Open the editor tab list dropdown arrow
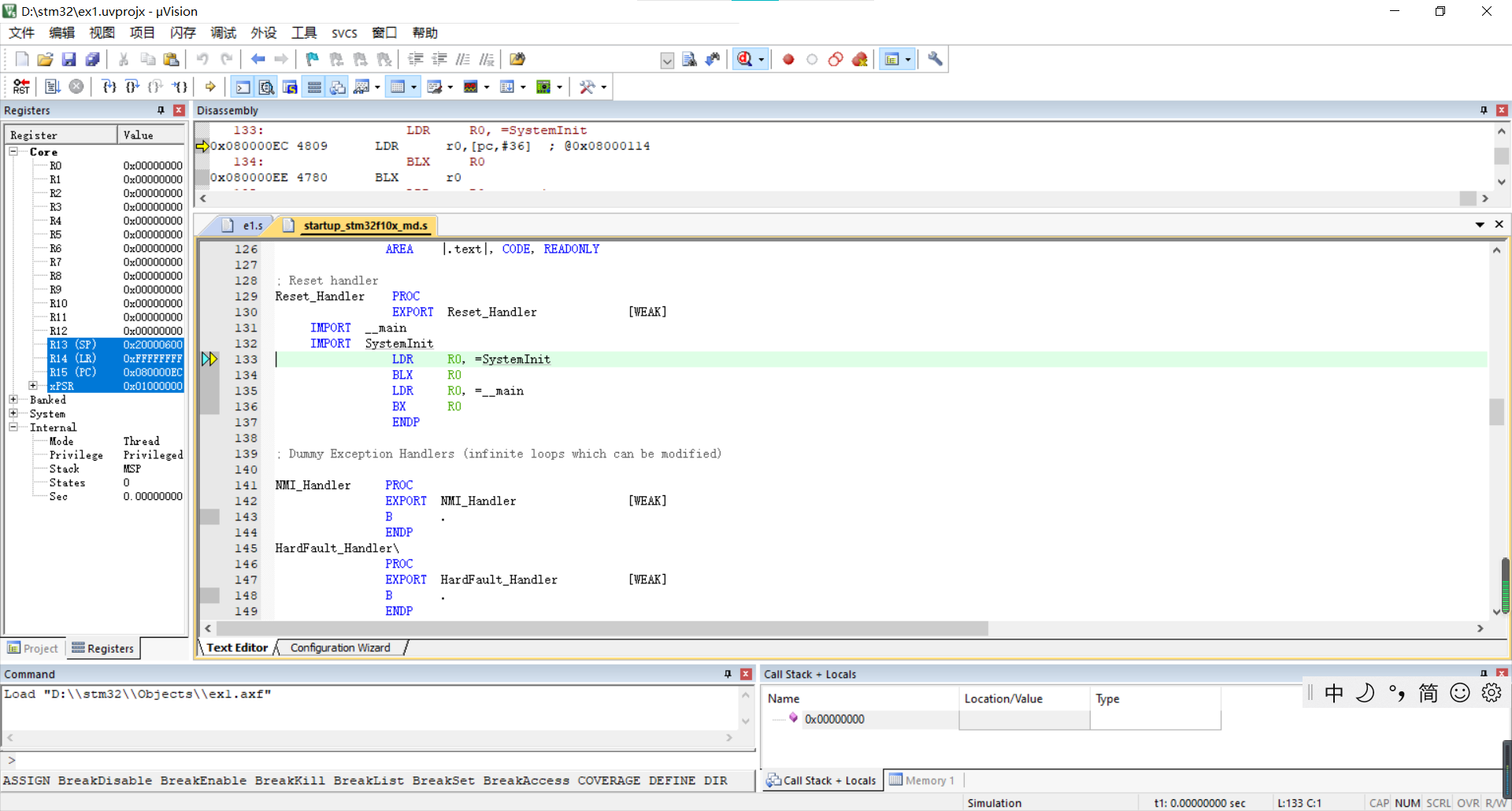 pos(1480,224)
